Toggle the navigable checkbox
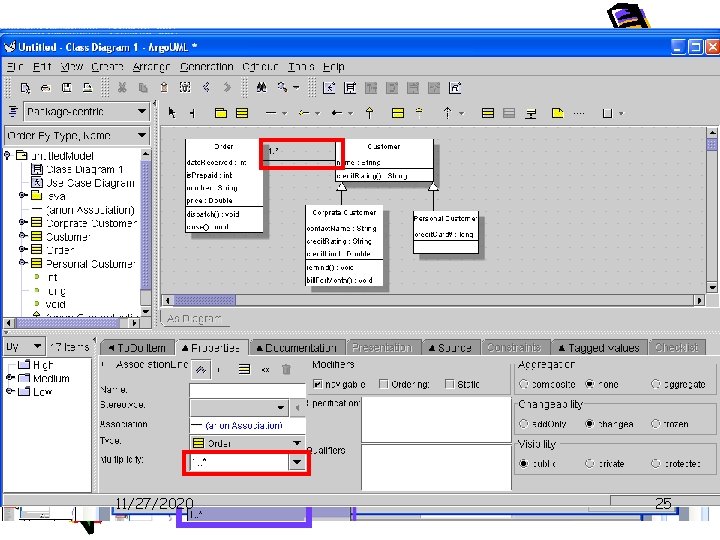The height and width of the screenshot is (540, 720). 317,384
